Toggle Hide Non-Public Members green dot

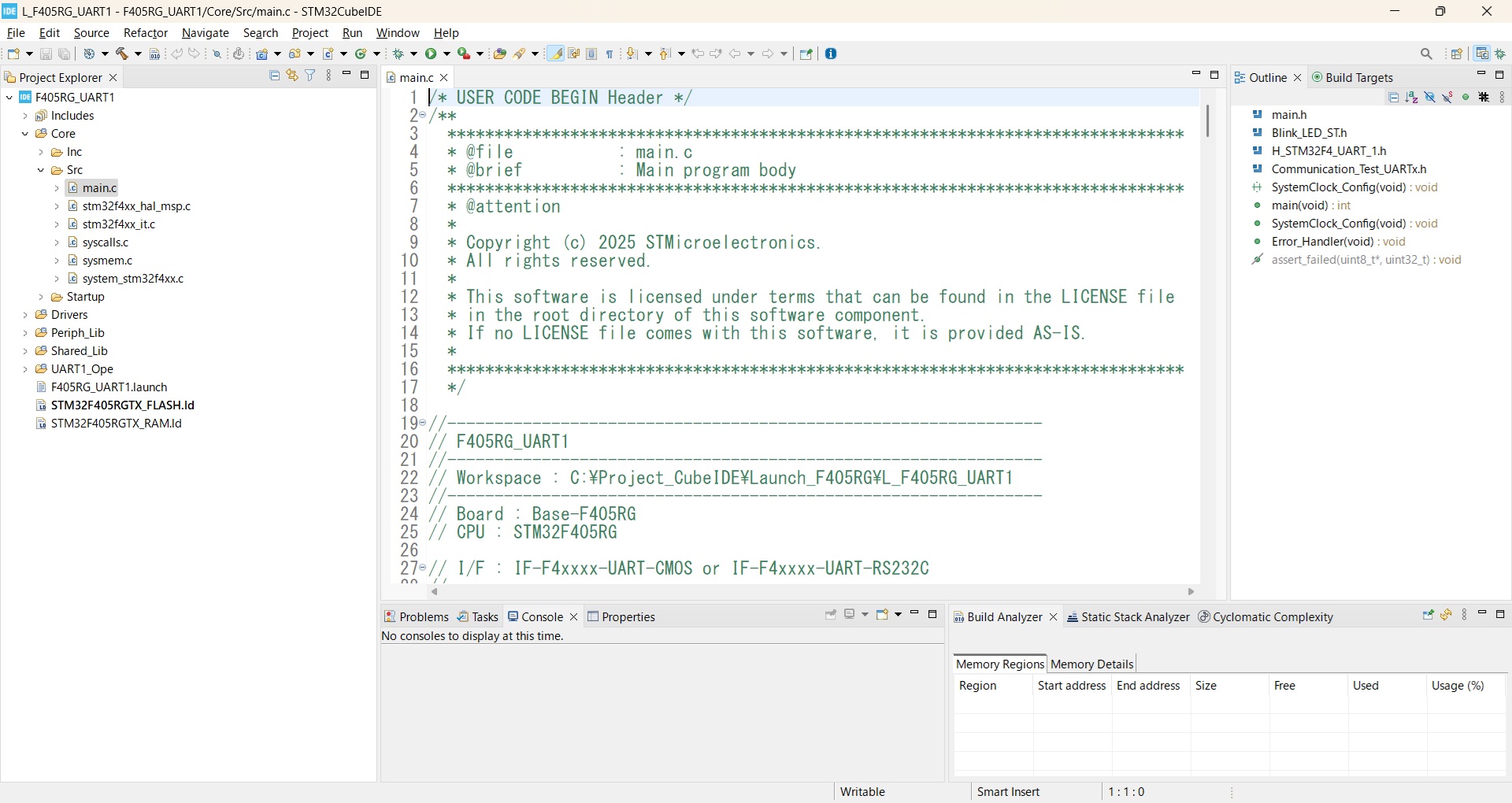(x=1466, y=98)
